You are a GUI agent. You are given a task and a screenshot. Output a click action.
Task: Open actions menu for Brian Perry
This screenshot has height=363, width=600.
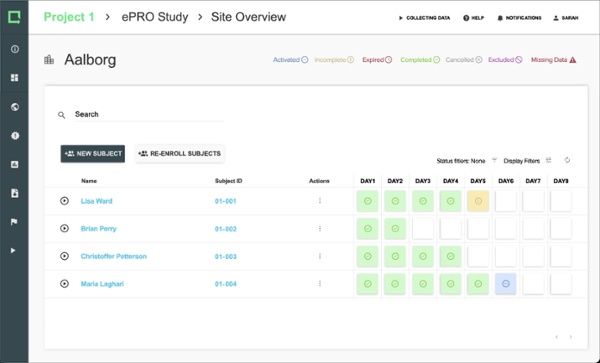(320, 228)
